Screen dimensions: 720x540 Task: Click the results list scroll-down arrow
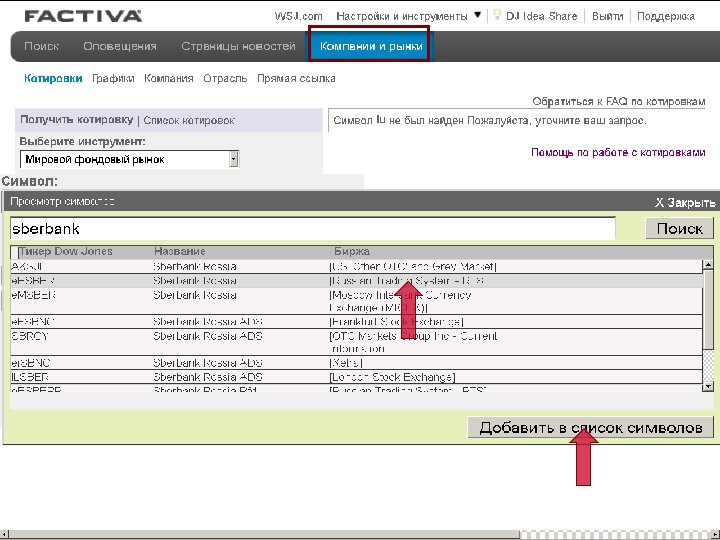(x=708, y=387)
